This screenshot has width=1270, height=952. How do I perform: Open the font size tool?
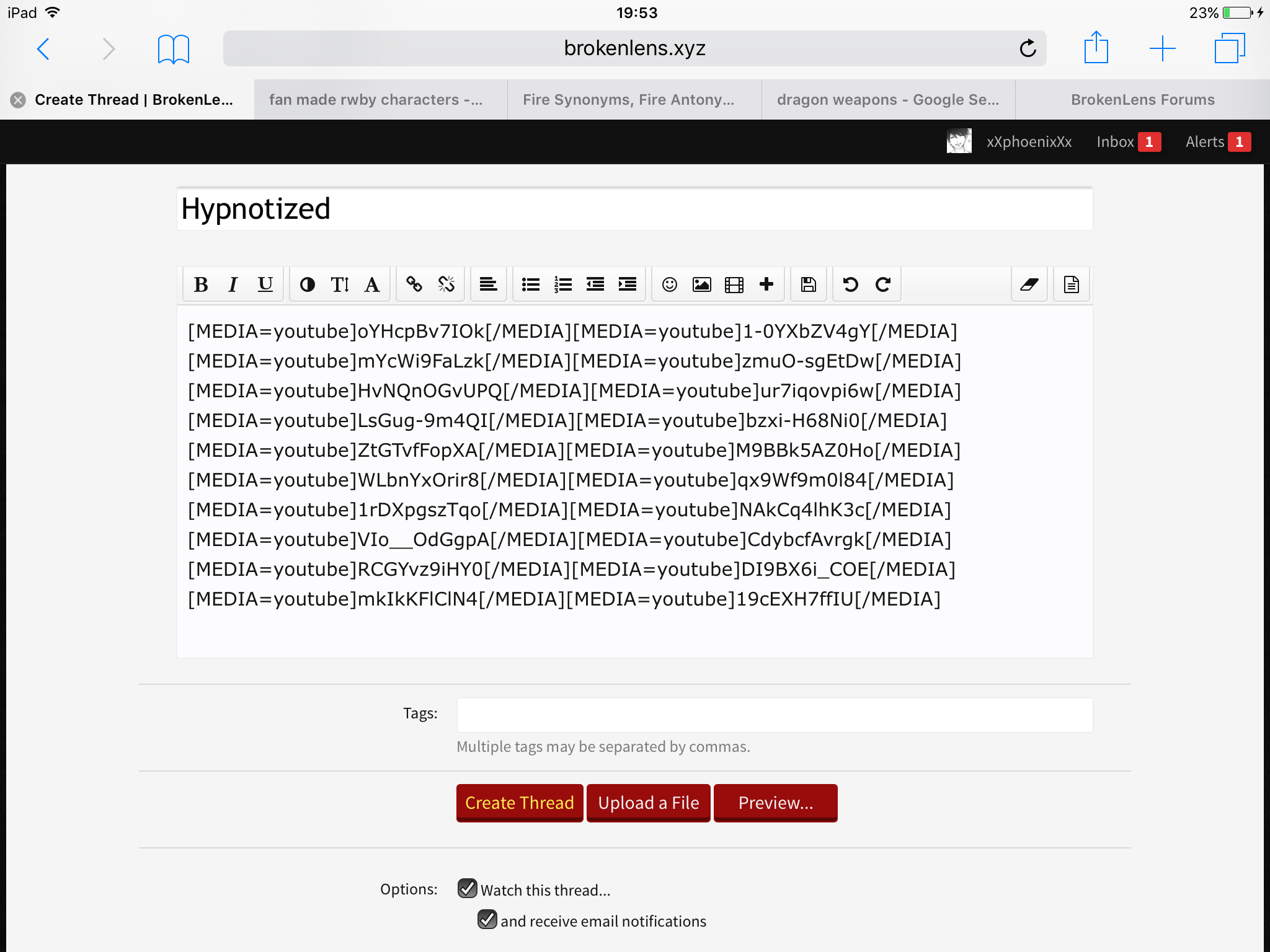click(x=339, y=284)
